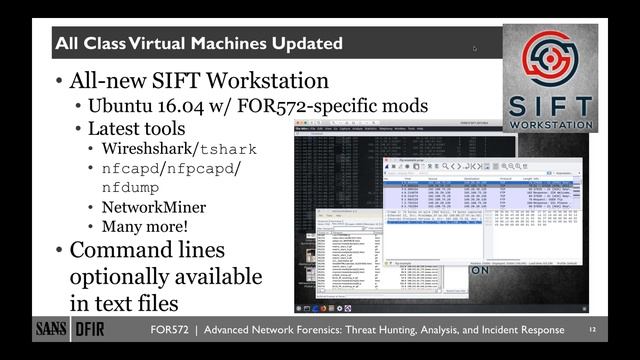Image resolution: width=640 pixels, height=360 pixels.
Task: Click the "Wireshshark/tshark" bullet text
Action: point(179,149)
